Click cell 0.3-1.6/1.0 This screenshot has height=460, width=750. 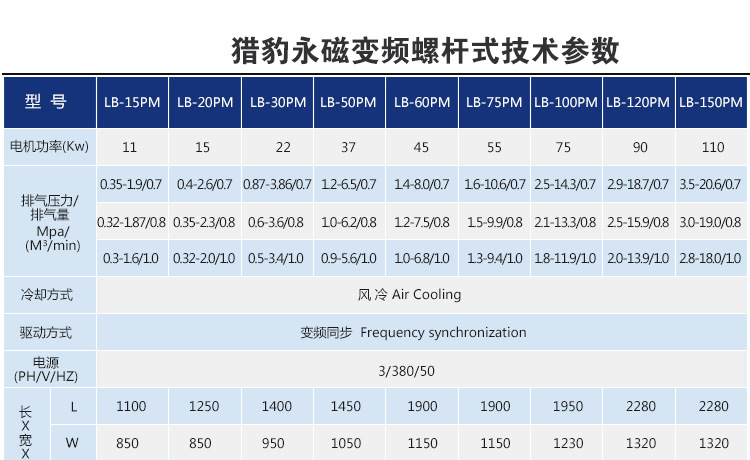click(x=131, y=258)
